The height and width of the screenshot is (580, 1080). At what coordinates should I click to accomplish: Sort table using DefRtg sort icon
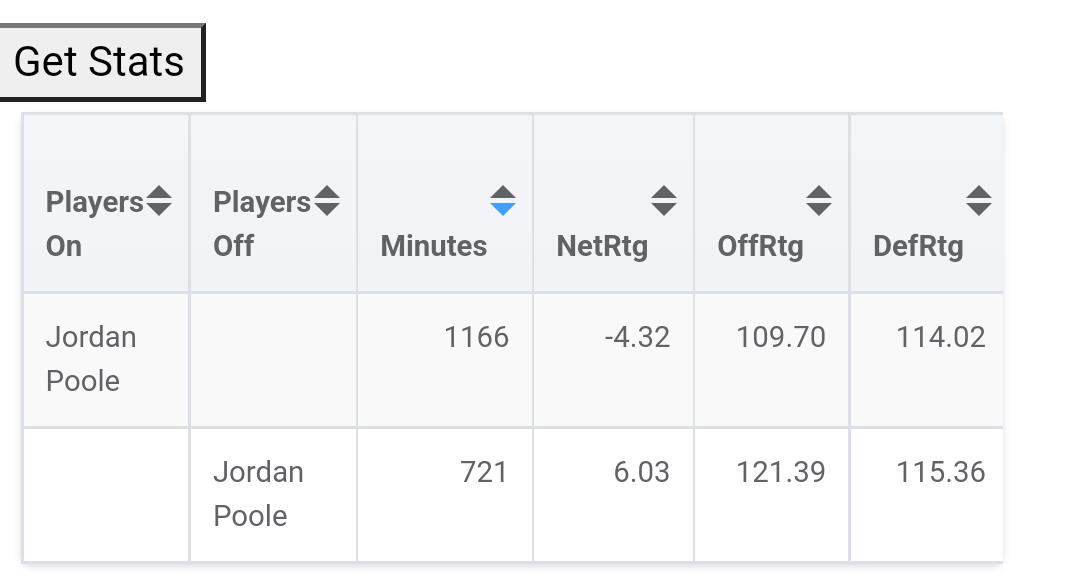click(979, 201)
